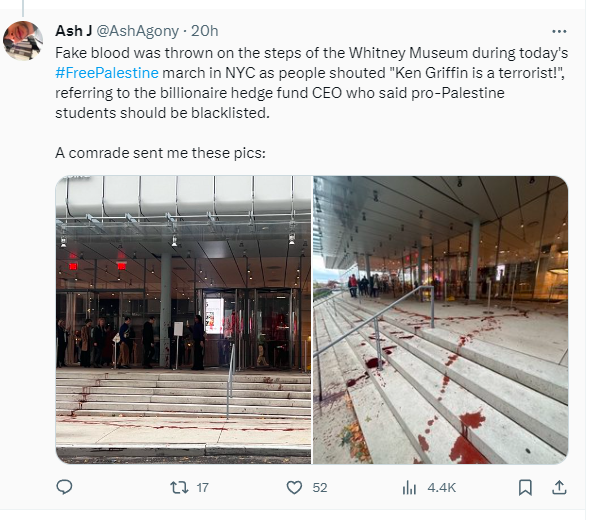This screenshot has height=520, width=596.
Task: Click the retweet icon
Action: coord(179,487)
